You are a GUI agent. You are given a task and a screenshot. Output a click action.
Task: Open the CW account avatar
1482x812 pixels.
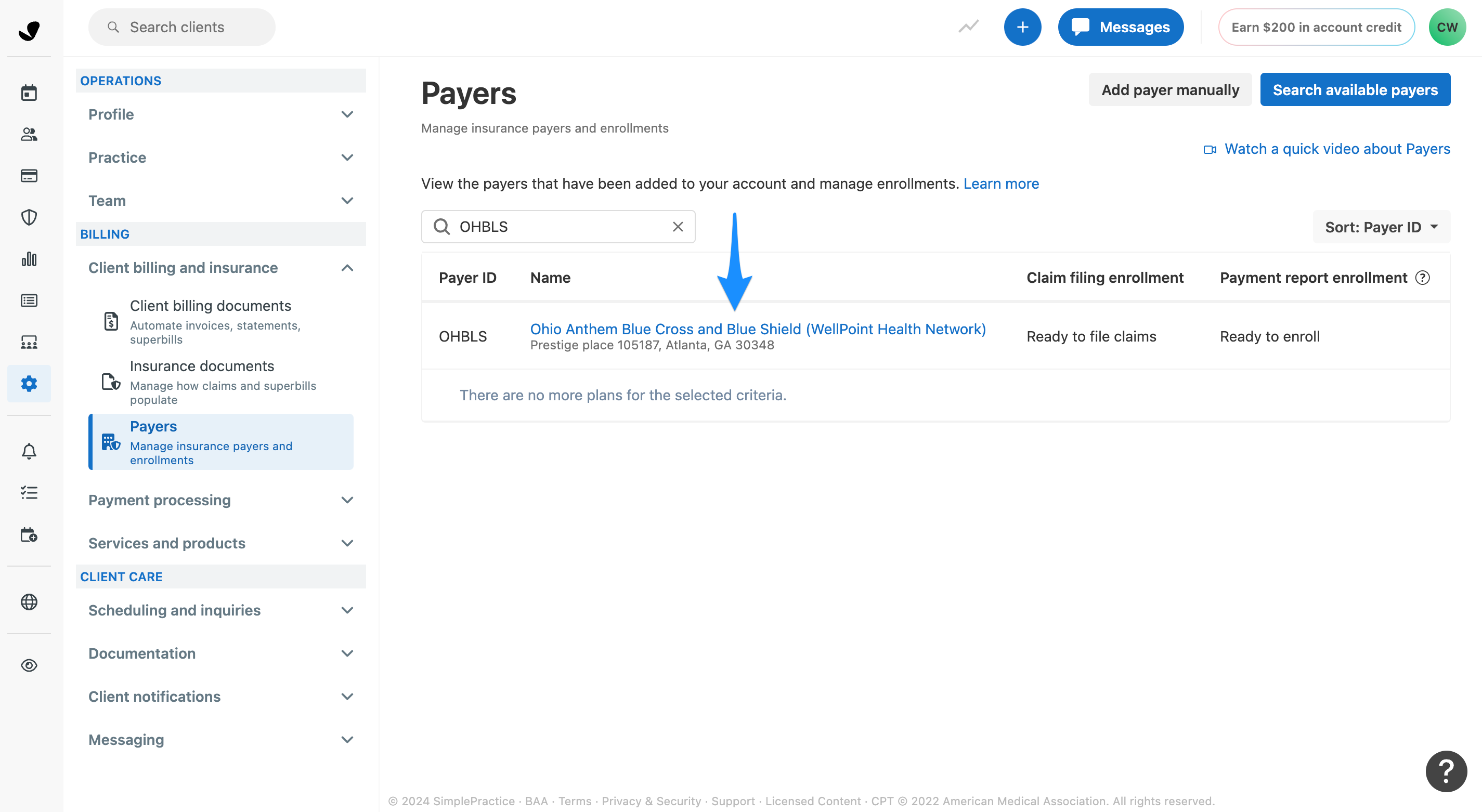point(1447,27)
